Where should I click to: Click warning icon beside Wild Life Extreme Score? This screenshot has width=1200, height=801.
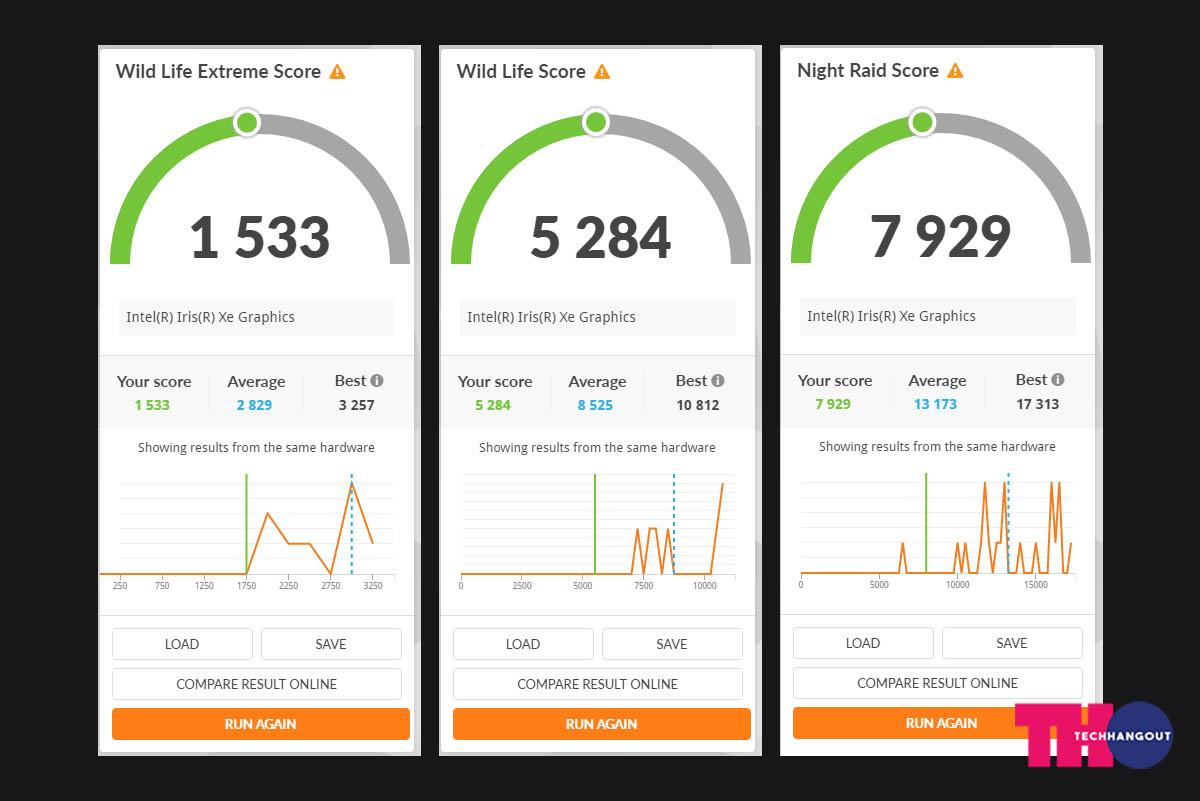click(x=337, y=72)
